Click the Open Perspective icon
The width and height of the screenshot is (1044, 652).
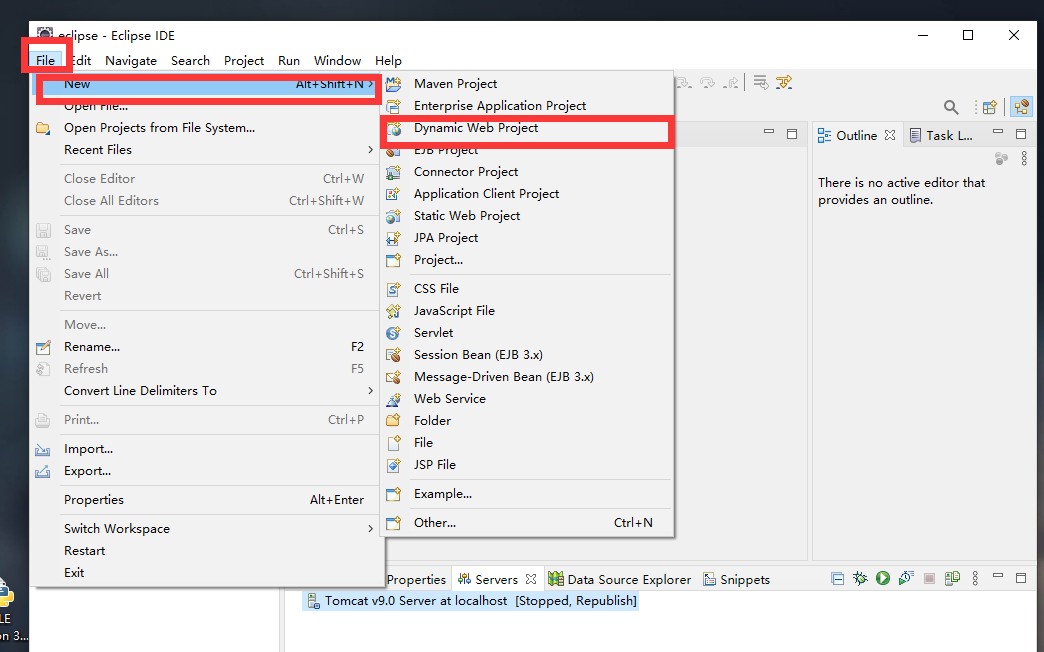(x=989, y=107)
